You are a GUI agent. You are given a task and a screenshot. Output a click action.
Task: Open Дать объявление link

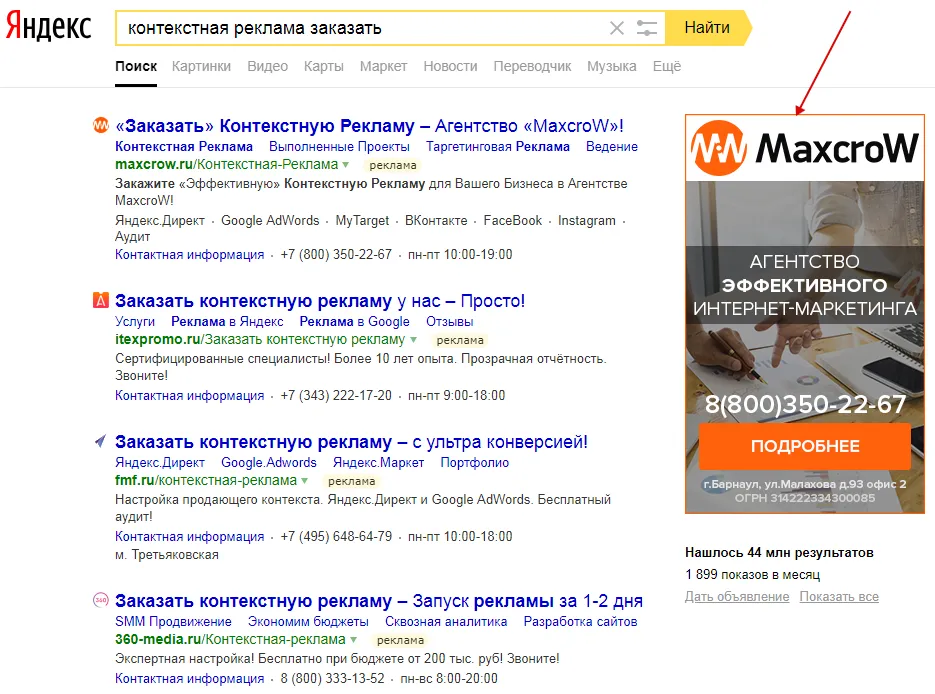pyautogui.click(x=737, y=597)
